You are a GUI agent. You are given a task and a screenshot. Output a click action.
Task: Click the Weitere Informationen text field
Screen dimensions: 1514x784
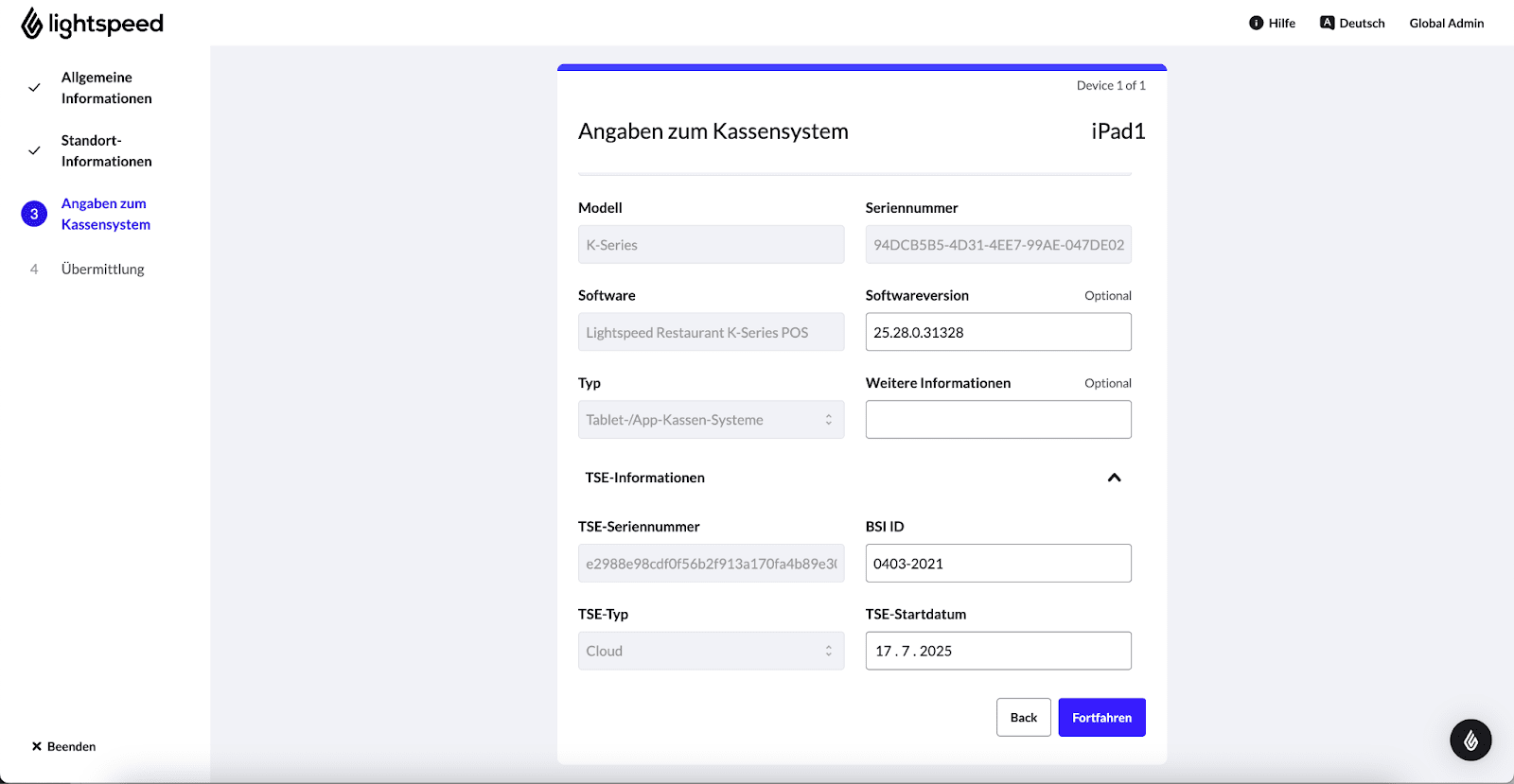pos(997,420)
